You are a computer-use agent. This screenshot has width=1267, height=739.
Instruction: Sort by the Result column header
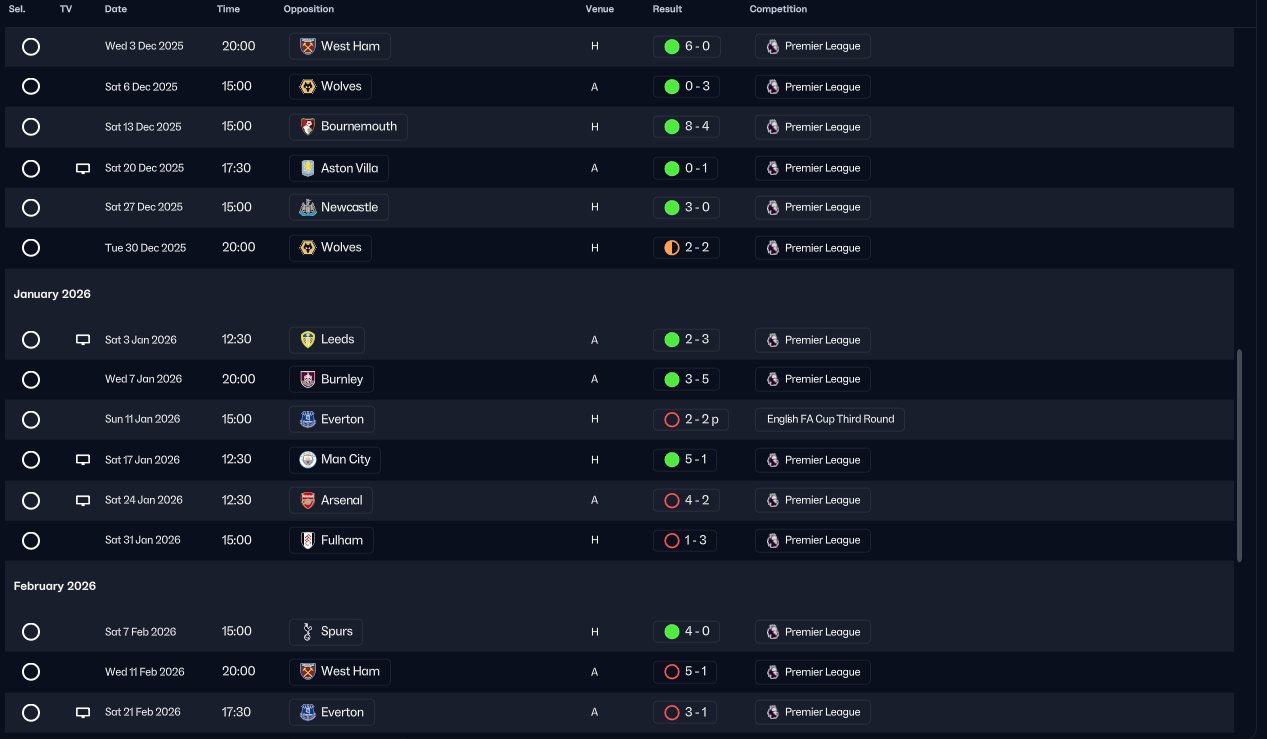point(667,9)
